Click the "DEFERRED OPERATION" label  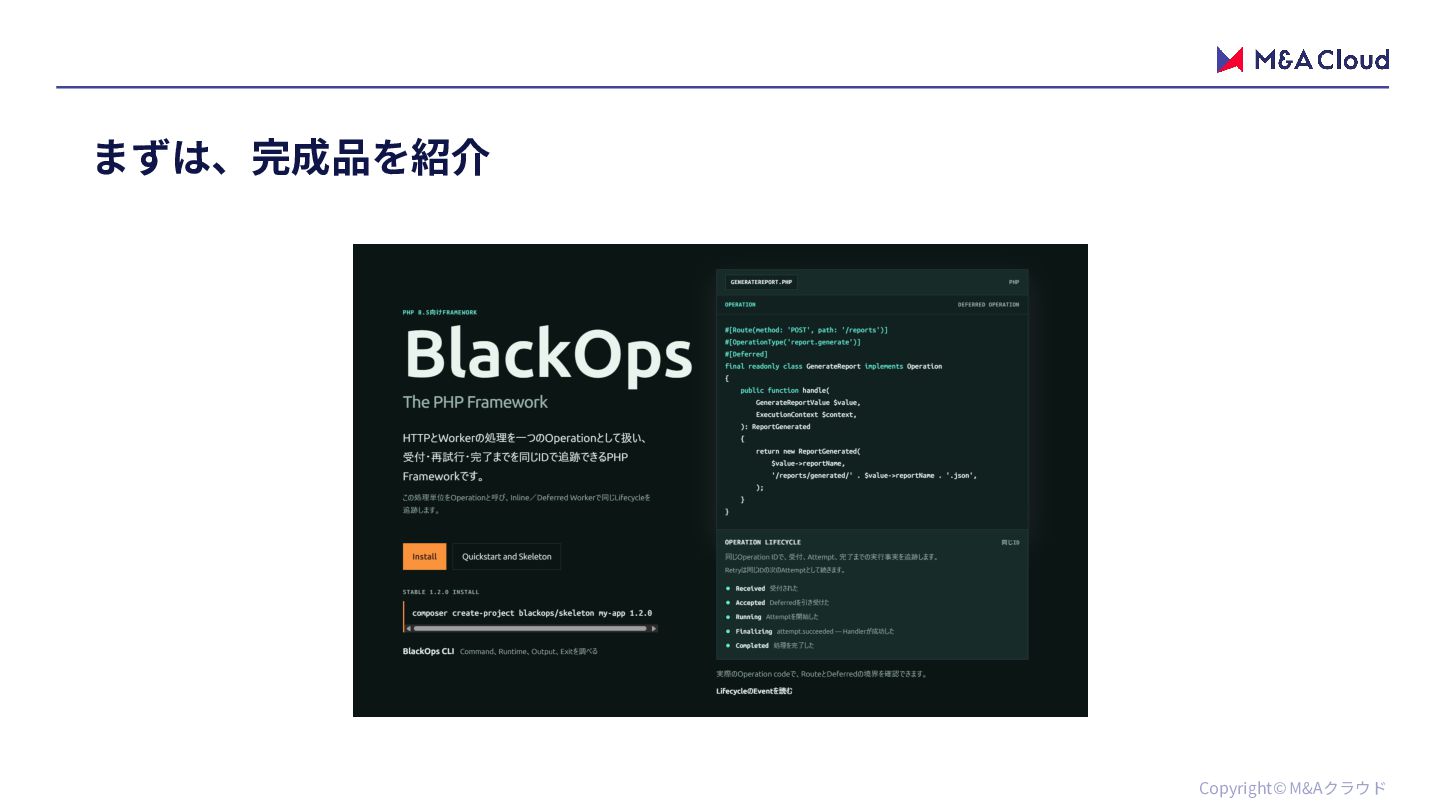[988, 304]
